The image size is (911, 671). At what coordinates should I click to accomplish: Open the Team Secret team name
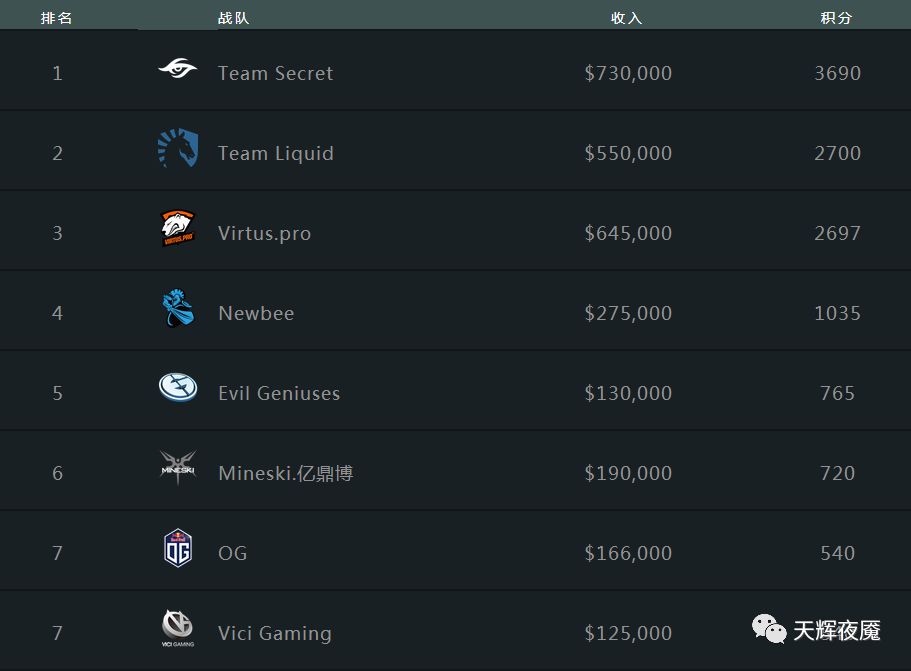tap(275, 73)
